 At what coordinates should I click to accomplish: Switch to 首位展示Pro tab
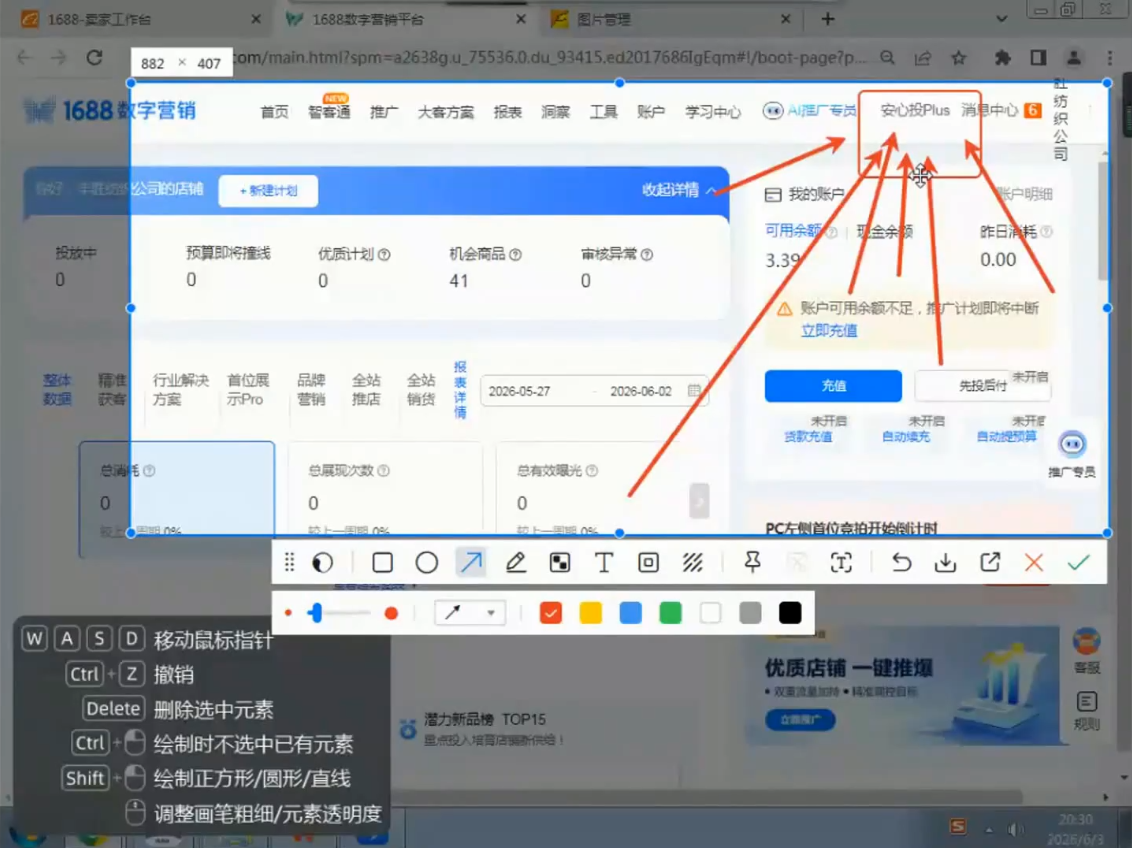pos(248,390)
